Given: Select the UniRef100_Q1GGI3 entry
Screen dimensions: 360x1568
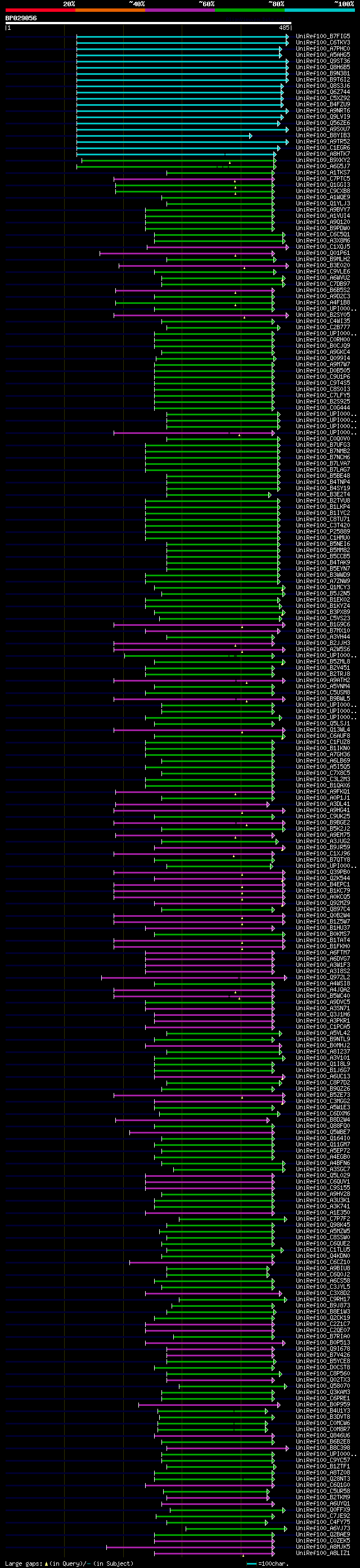Looking at the screenshot, I should (x=323, y=185).
